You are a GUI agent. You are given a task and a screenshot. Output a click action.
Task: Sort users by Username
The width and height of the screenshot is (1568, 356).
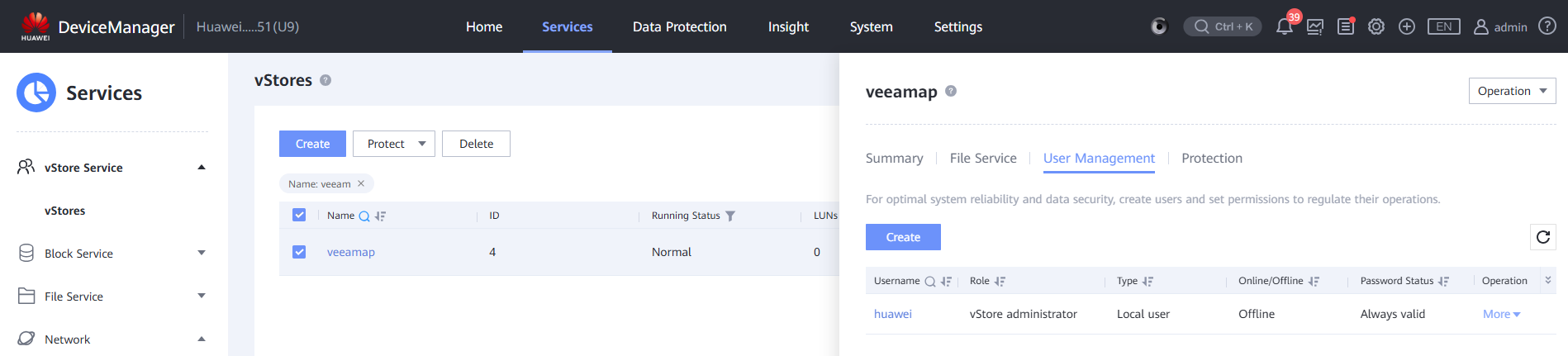click(947, 282)
